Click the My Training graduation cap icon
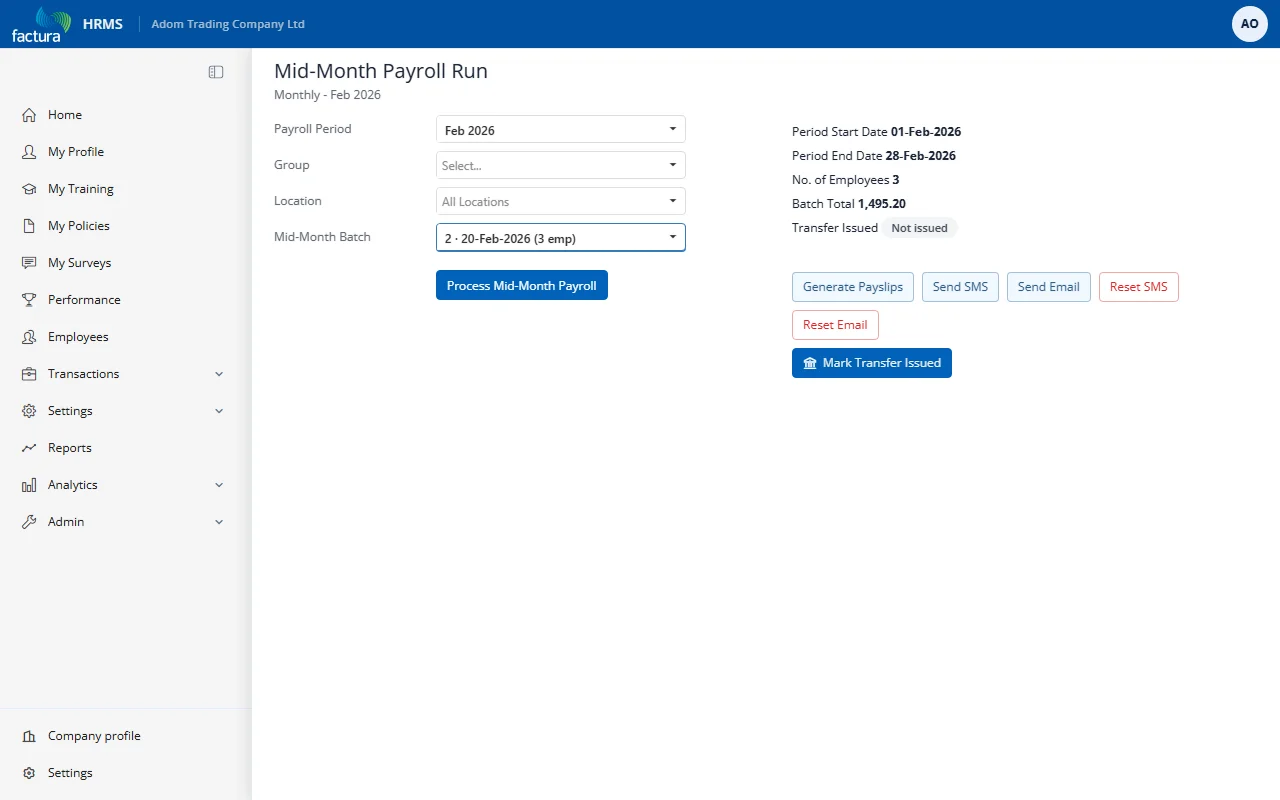The height and width of the screenshot is (800, 1280). [29, 189]
